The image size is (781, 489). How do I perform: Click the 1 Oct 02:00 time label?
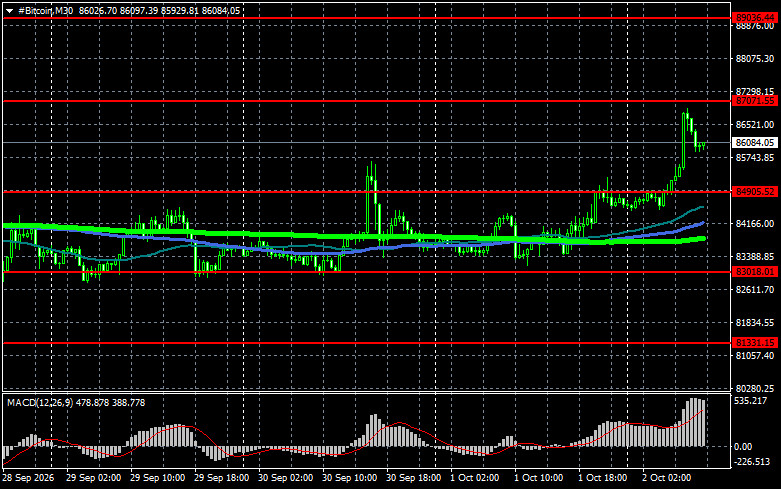[x=475, y=478]
